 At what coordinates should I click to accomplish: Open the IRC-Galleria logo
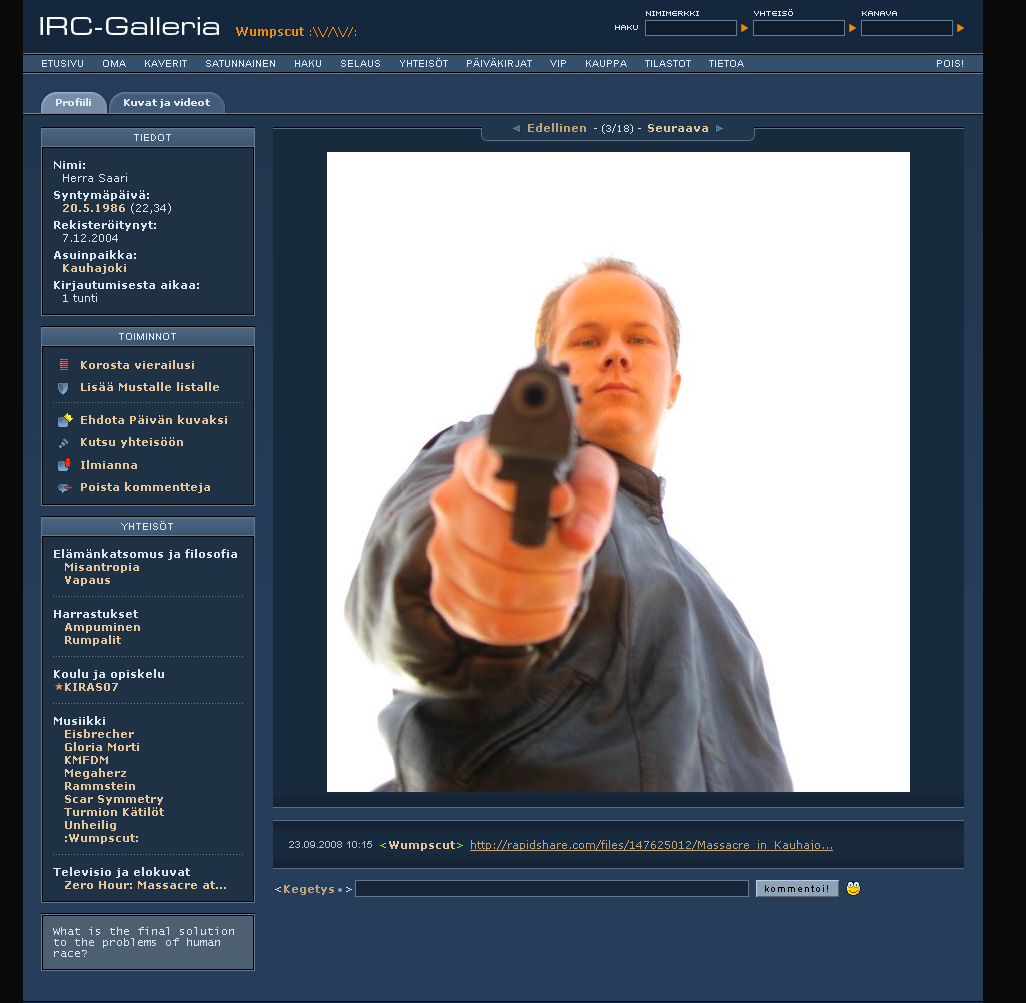click(129, 27)
